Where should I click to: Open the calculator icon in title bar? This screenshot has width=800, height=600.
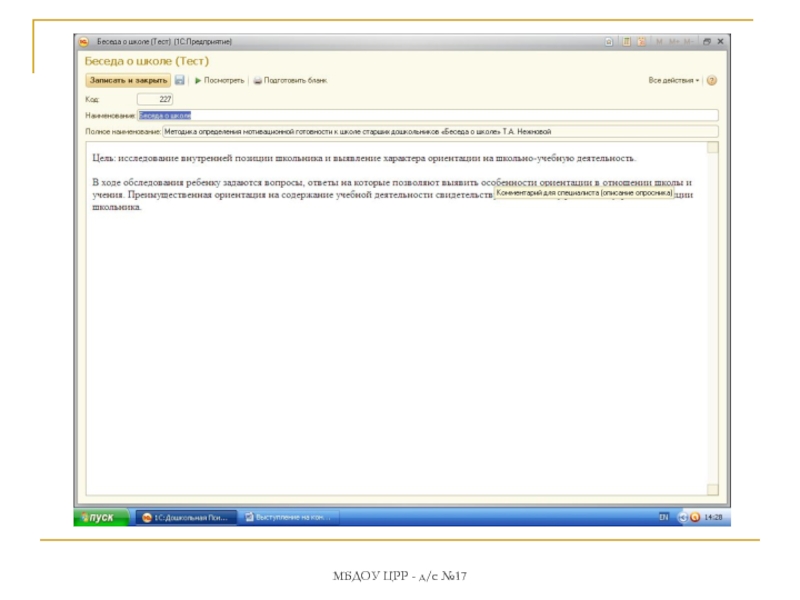click(626, 42)
